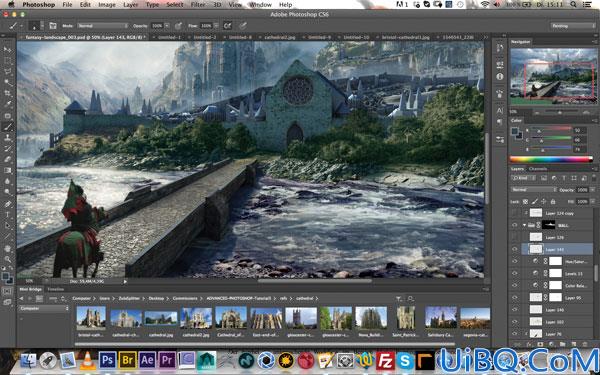Switch to the Channels tab
The height and width of the screenshot is (375, 600).
(538, 169)
